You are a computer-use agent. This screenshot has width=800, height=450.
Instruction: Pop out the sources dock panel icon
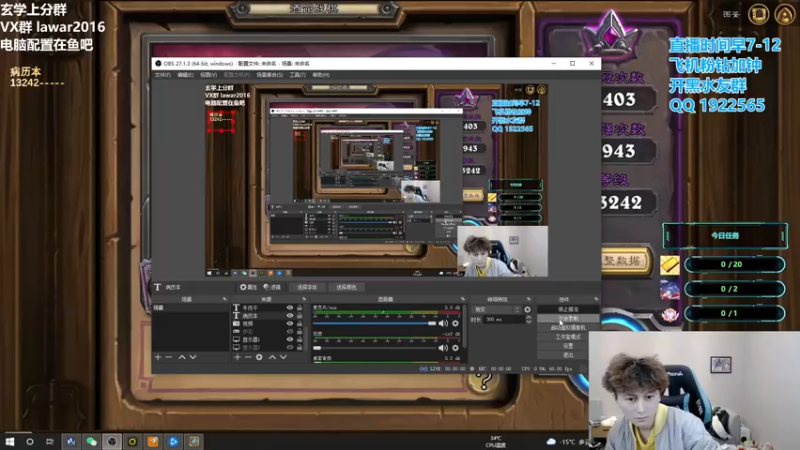pos(304,299)
